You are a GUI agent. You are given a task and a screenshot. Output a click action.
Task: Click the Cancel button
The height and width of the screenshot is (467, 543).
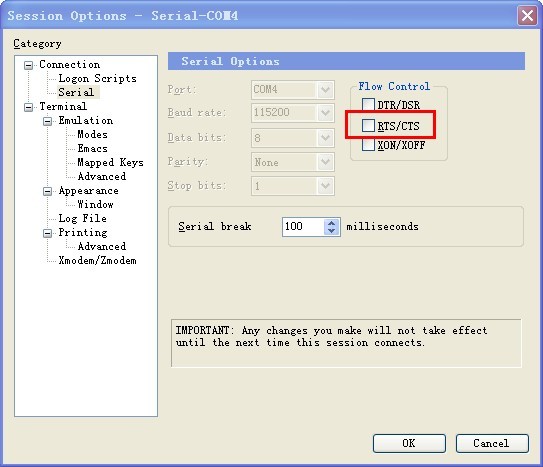(492, 443)
